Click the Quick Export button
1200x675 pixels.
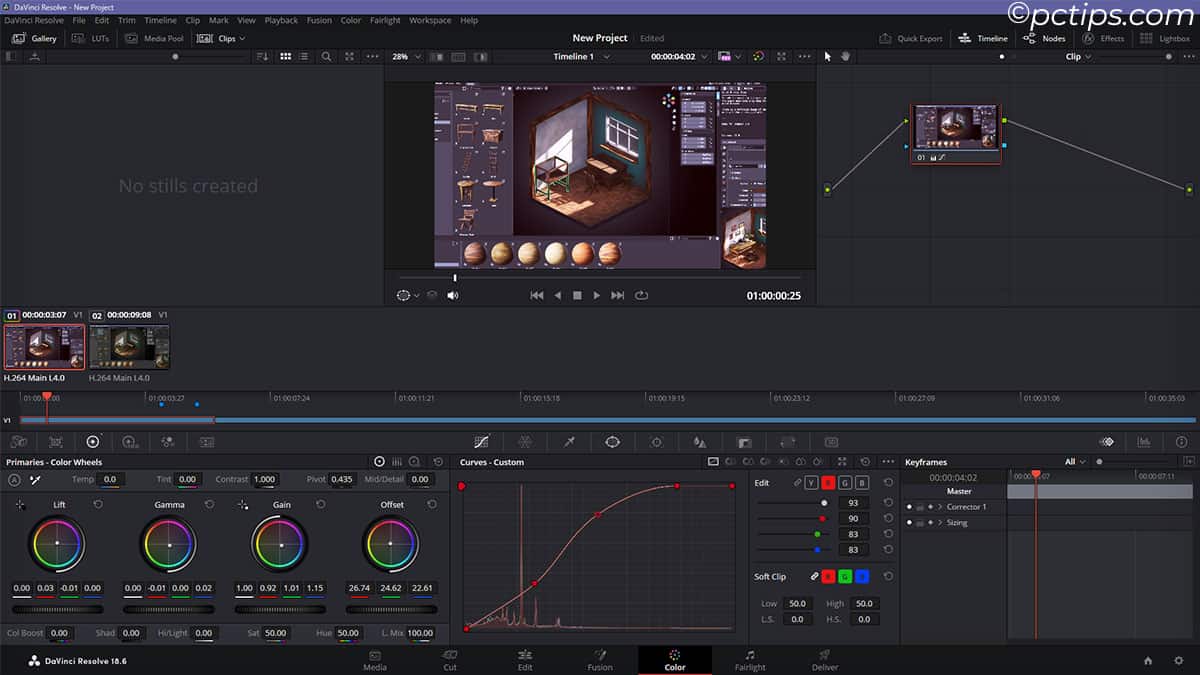[x=911, y=38]
